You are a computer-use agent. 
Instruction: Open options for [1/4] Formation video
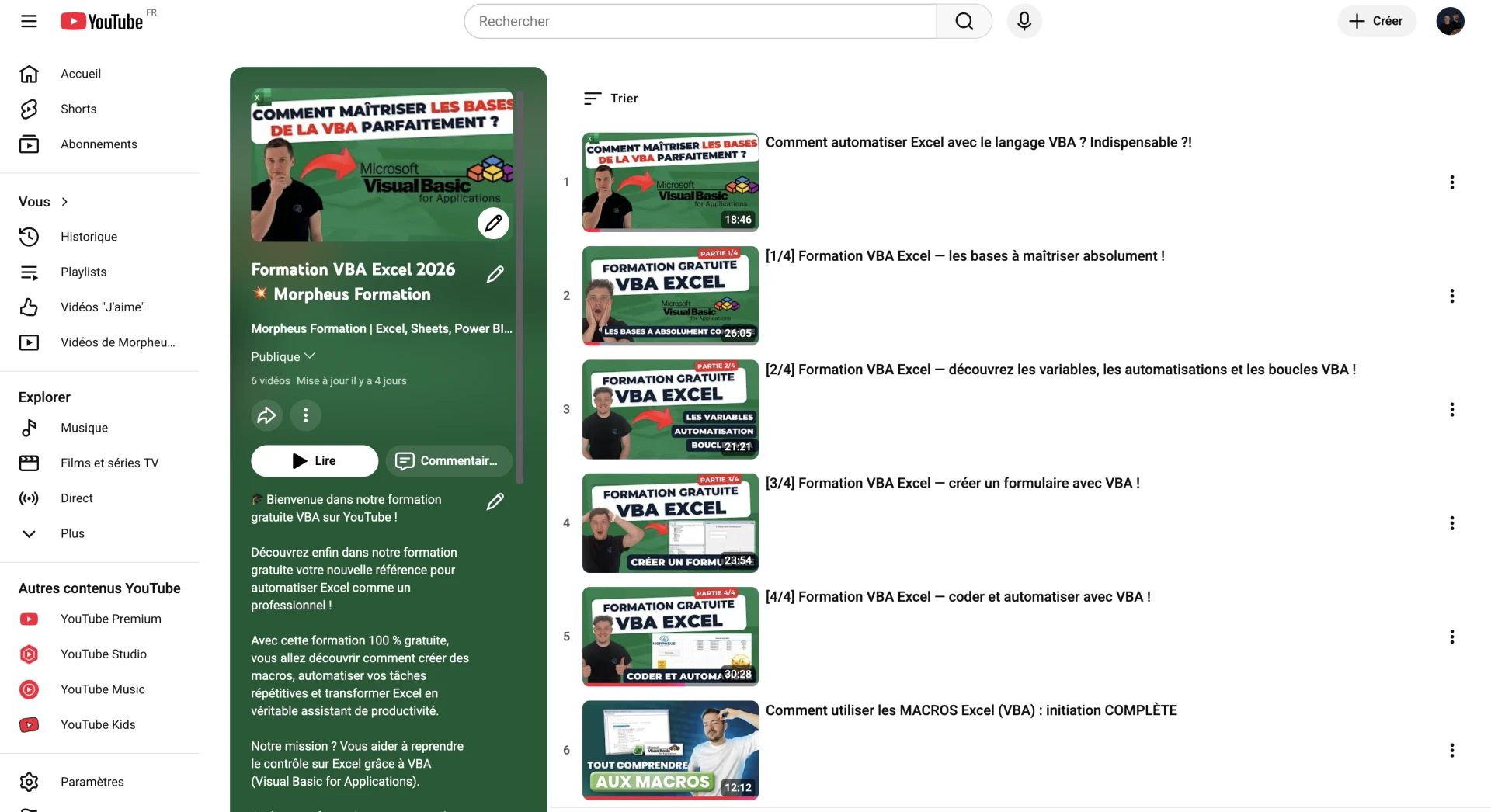(1451, 296)
